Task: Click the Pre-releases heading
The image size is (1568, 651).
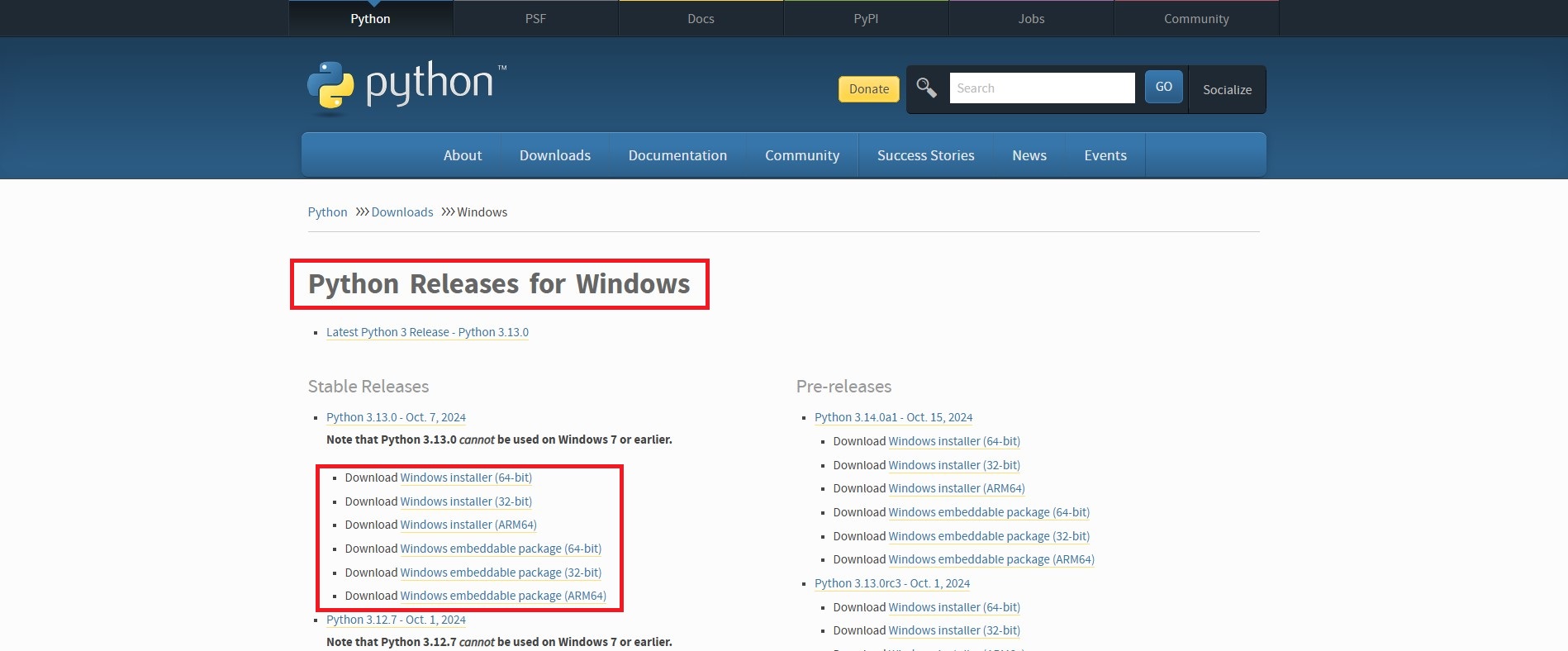Action: pos(843,387)
